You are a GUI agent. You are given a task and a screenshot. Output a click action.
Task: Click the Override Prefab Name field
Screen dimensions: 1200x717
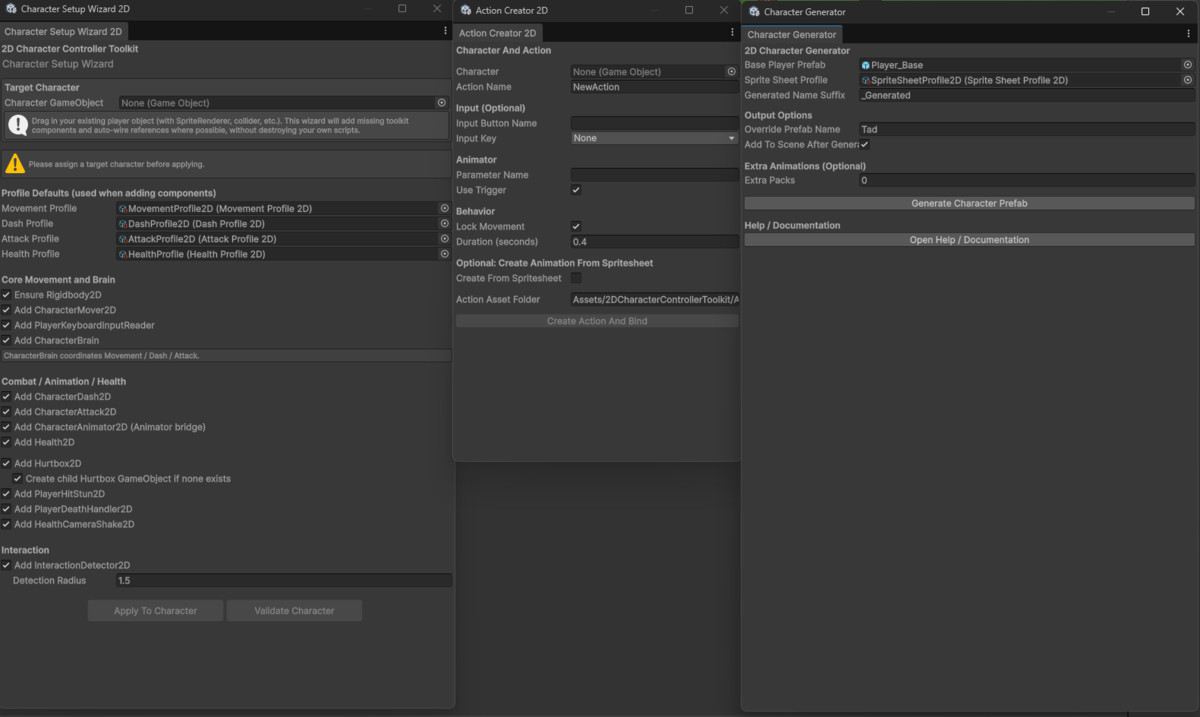[x=1027, y=129]
